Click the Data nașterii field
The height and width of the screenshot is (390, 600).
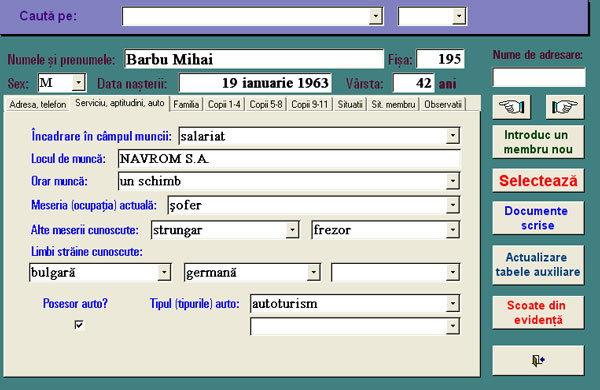pos(255,83)
